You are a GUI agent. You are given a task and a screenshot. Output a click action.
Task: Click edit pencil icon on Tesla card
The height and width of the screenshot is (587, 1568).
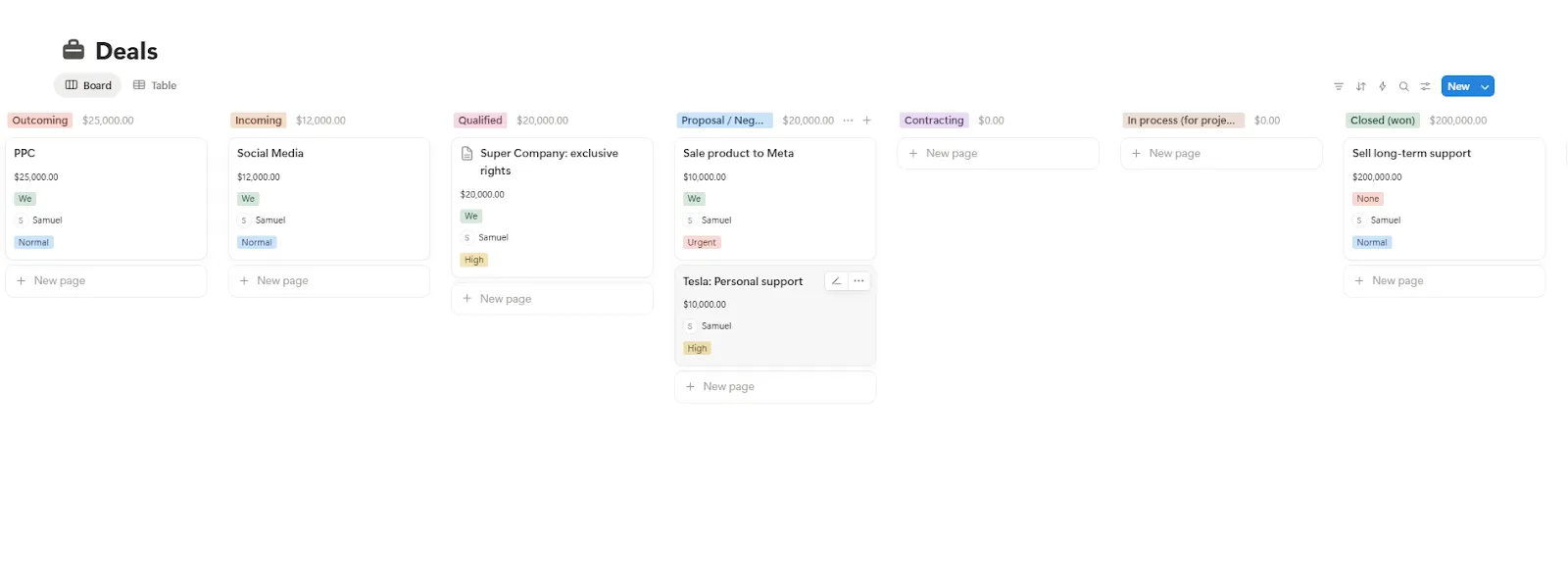click(x=836, y=281)
